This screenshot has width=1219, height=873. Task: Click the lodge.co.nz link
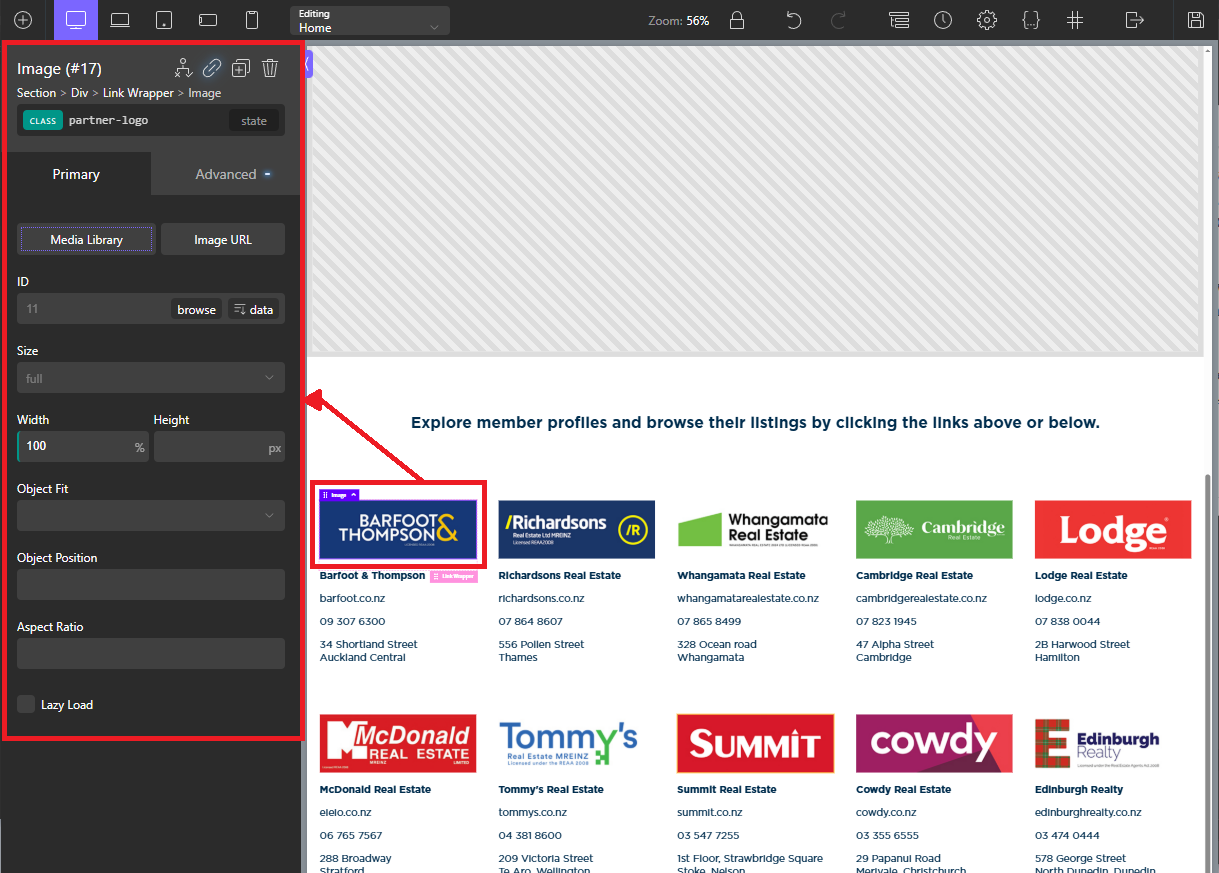pos(1063,598)
